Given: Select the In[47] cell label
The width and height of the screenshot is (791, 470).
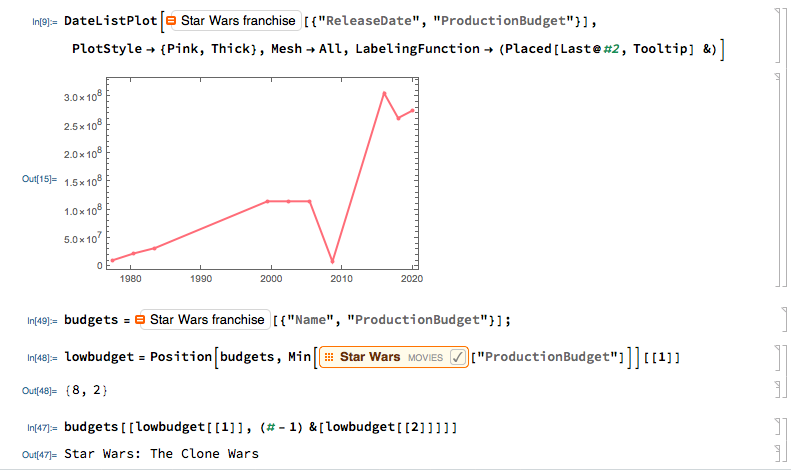Looking at the screenshot, I should tap(42, 428).
